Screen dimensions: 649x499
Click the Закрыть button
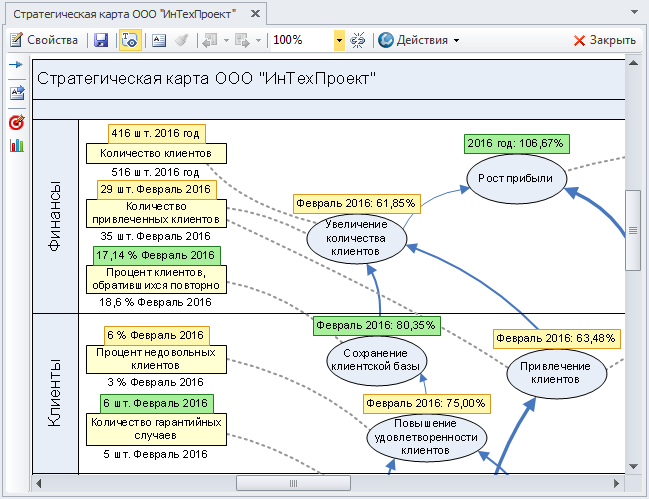pos(604,40)
